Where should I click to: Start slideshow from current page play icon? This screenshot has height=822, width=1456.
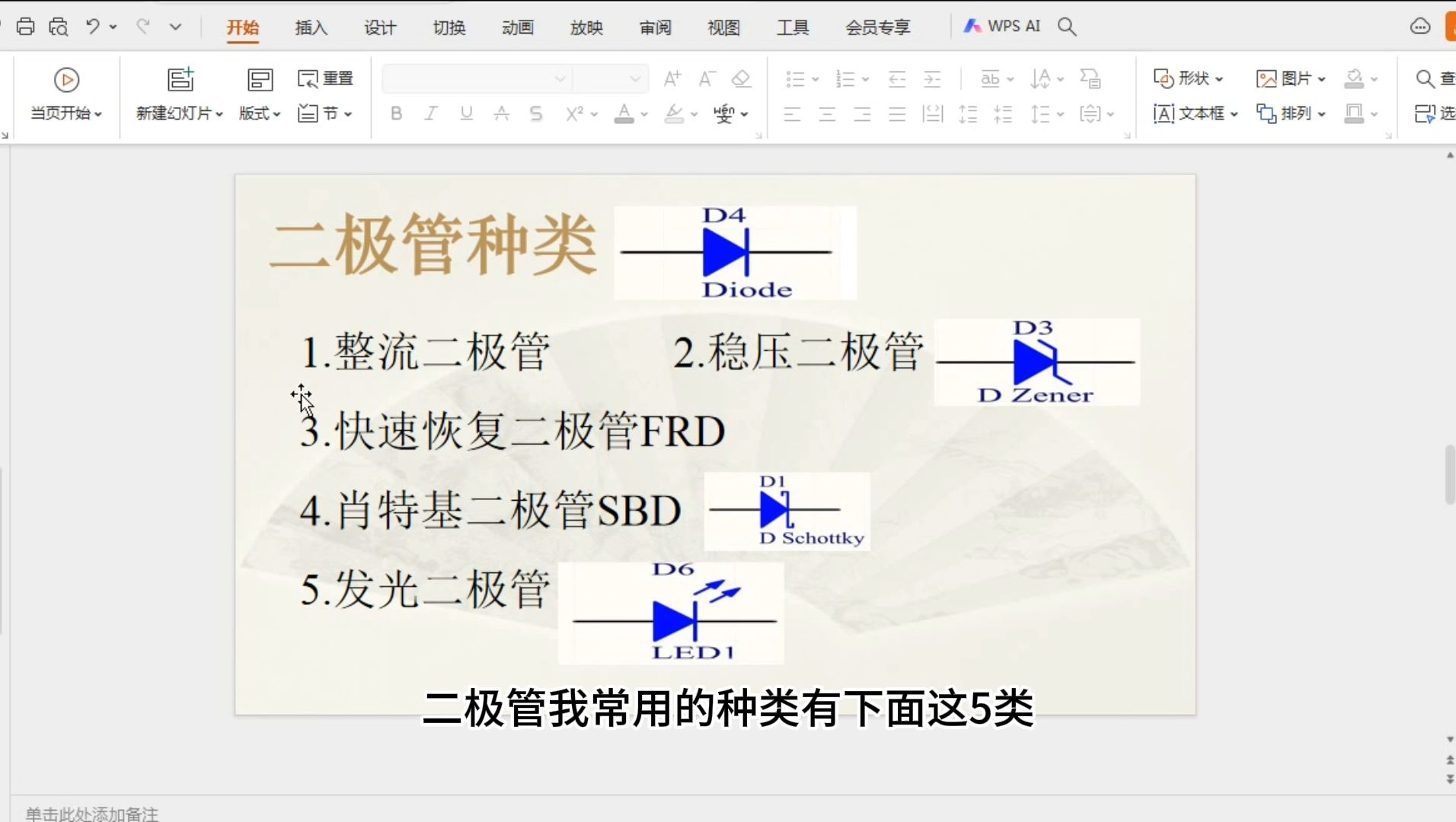[x=66, y=79]
